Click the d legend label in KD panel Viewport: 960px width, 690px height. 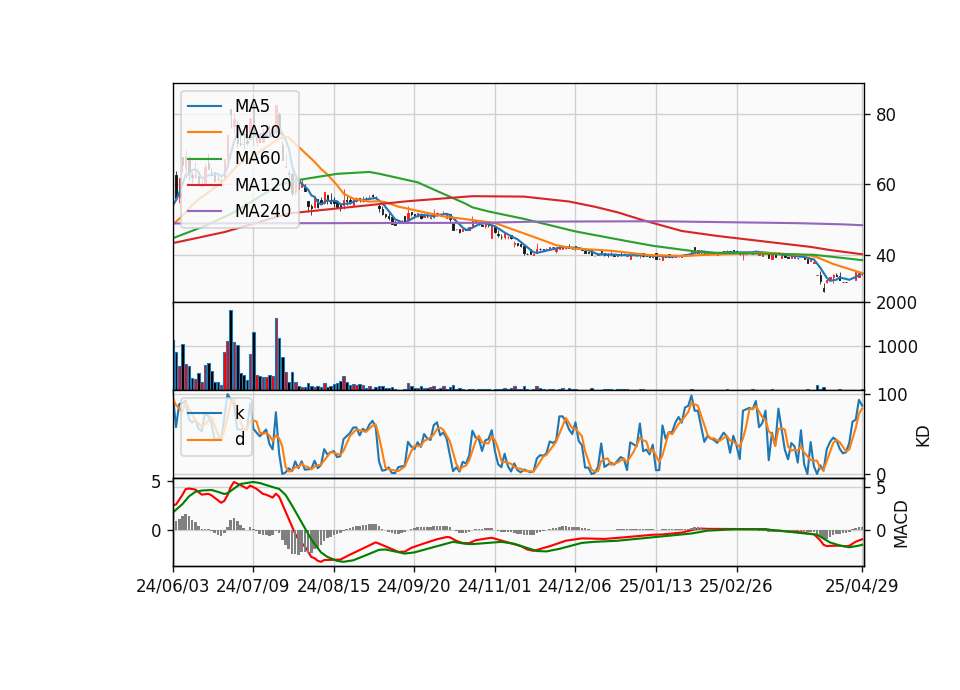coord(240,439)
